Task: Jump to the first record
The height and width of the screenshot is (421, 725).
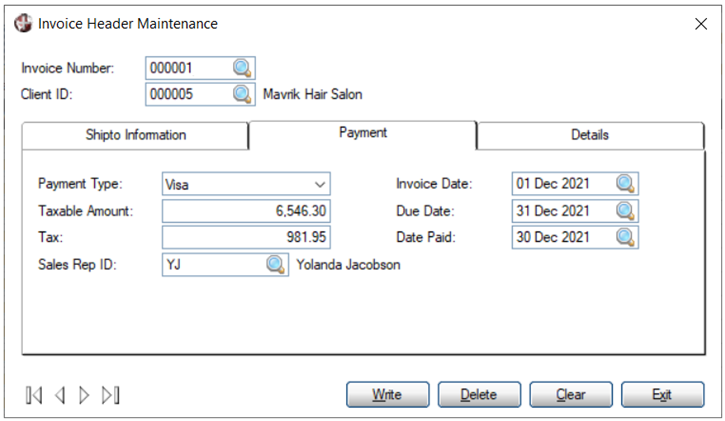Action: [35, 395]
